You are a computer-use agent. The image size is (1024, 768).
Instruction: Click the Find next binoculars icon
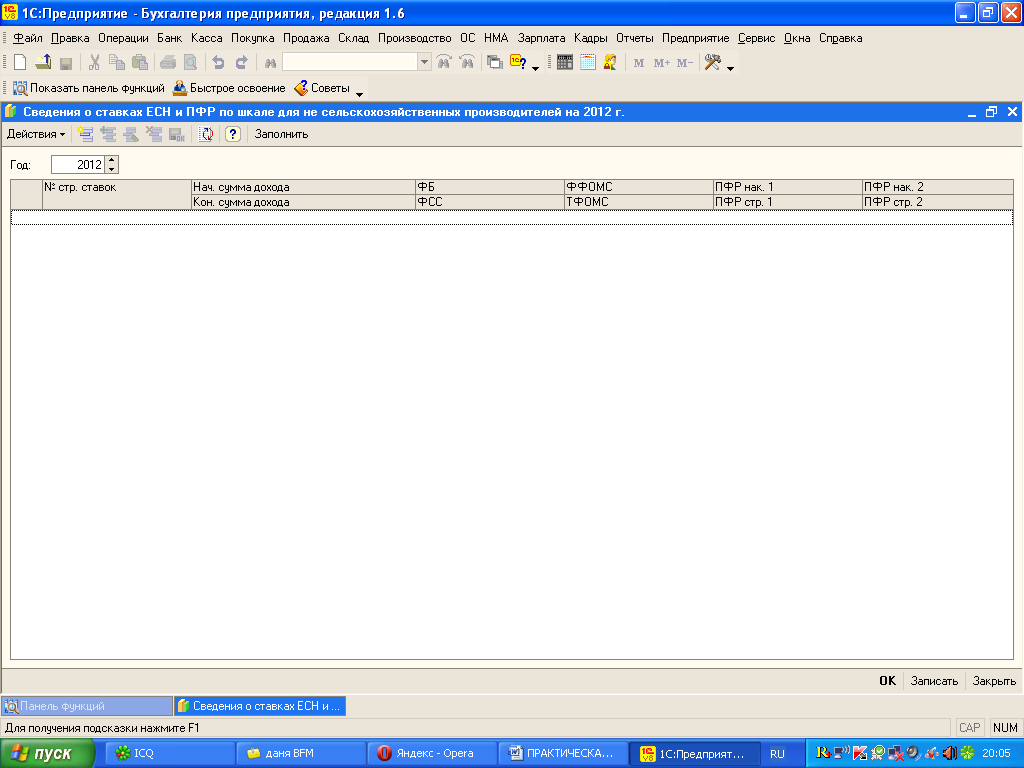click(x=444, y=63)
